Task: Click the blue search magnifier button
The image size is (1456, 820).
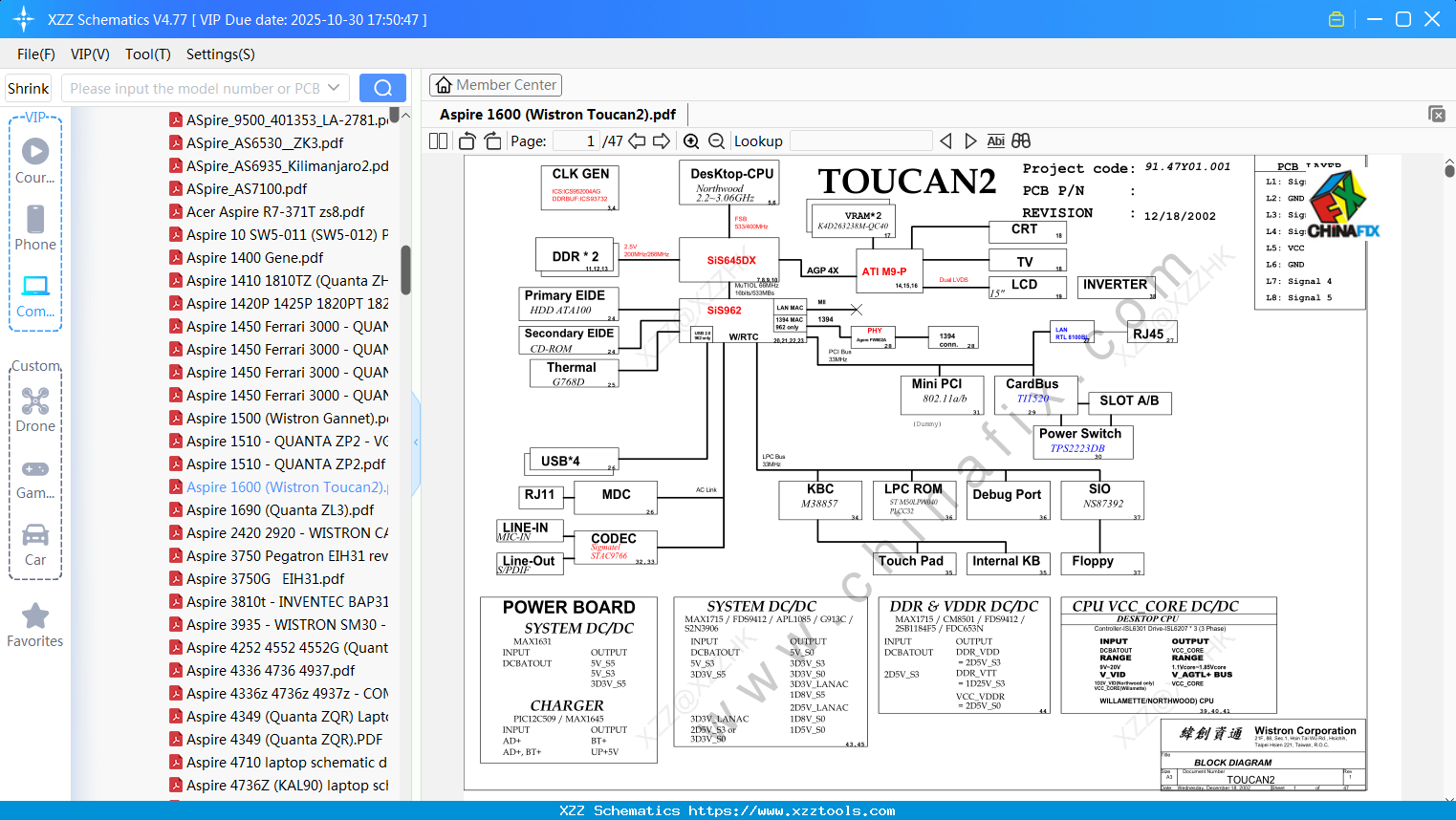Action: tap(382, 88)
